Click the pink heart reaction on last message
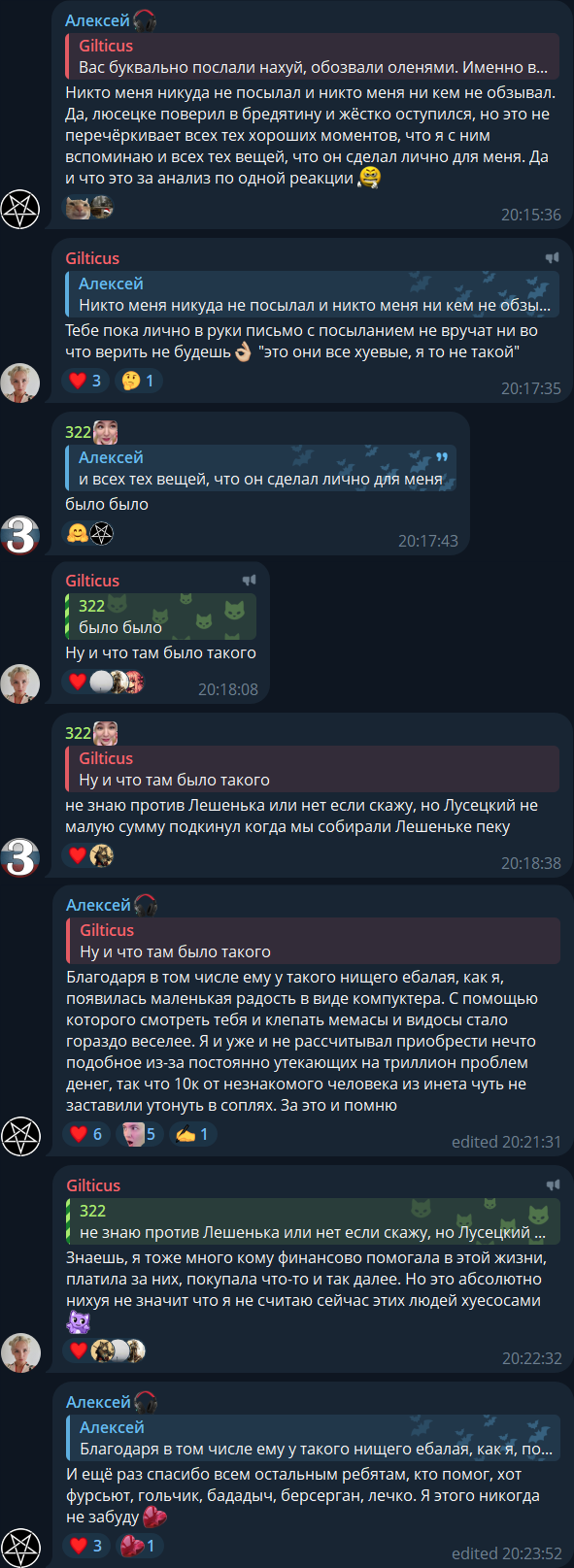 pyautogui.click(x=138, y=1546)
